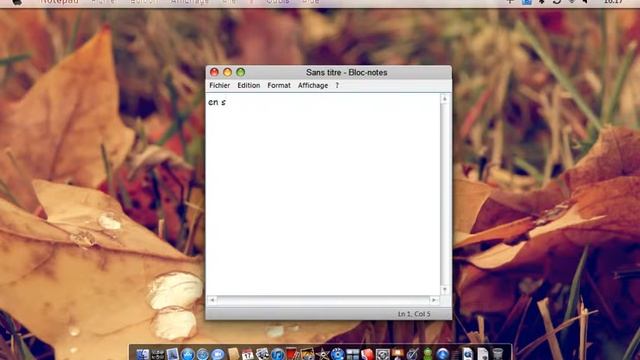The image size is (640, 360).
Task: Open the Apple menu in the menu bar
Action: [17, 2]
